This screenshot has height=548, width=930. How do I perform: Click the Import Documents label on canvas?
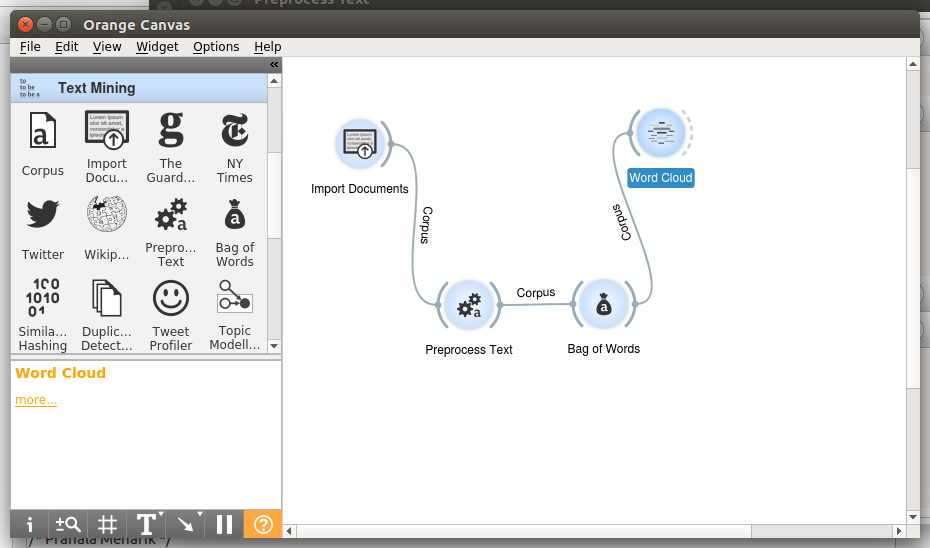pos(359,189)
